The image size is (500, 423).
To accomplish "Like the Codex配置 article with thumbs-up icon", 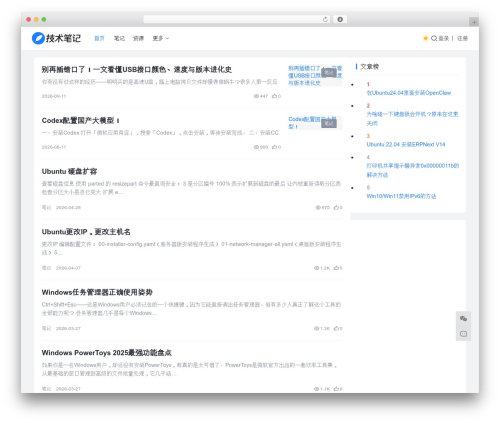I will pyautogui.click(x=274, y=147).
